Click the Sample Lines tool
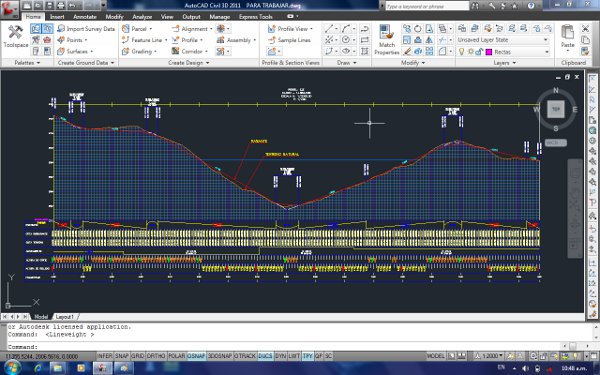Image resolution: width=600 pixels, height=375 pixels. 289,40
